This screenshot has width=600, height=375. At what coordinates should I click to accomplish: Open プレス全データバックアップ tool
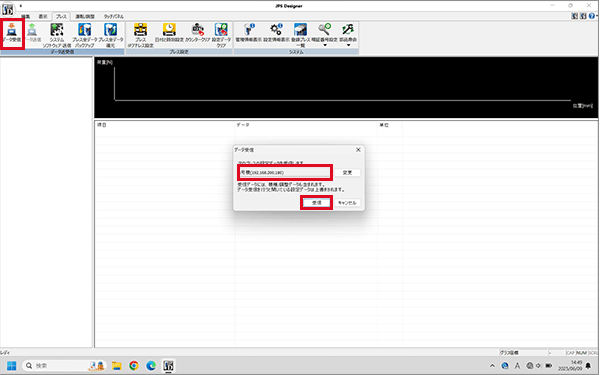tap(85, 35)
